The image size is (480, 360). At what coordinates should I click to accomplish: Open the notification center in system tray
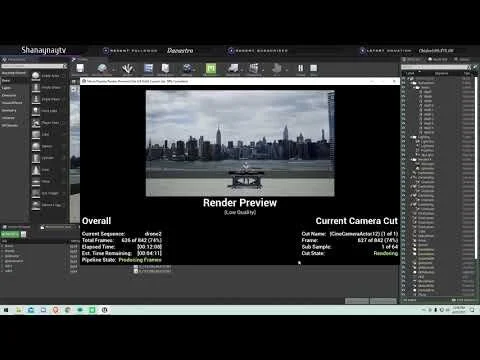pos(472,310)
